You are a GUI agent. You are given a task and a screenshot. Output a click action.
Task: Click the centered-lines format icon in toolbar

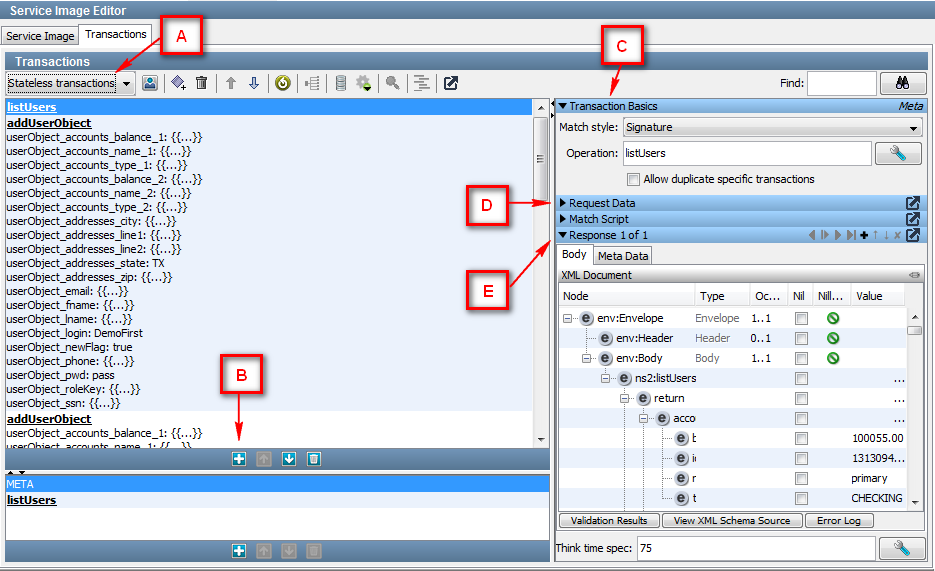(422, 83)
